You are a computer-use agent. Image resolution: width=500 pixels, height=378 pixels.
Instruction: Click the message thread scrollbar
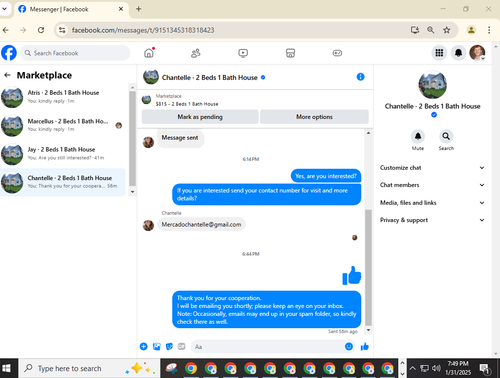pos(368,267)
